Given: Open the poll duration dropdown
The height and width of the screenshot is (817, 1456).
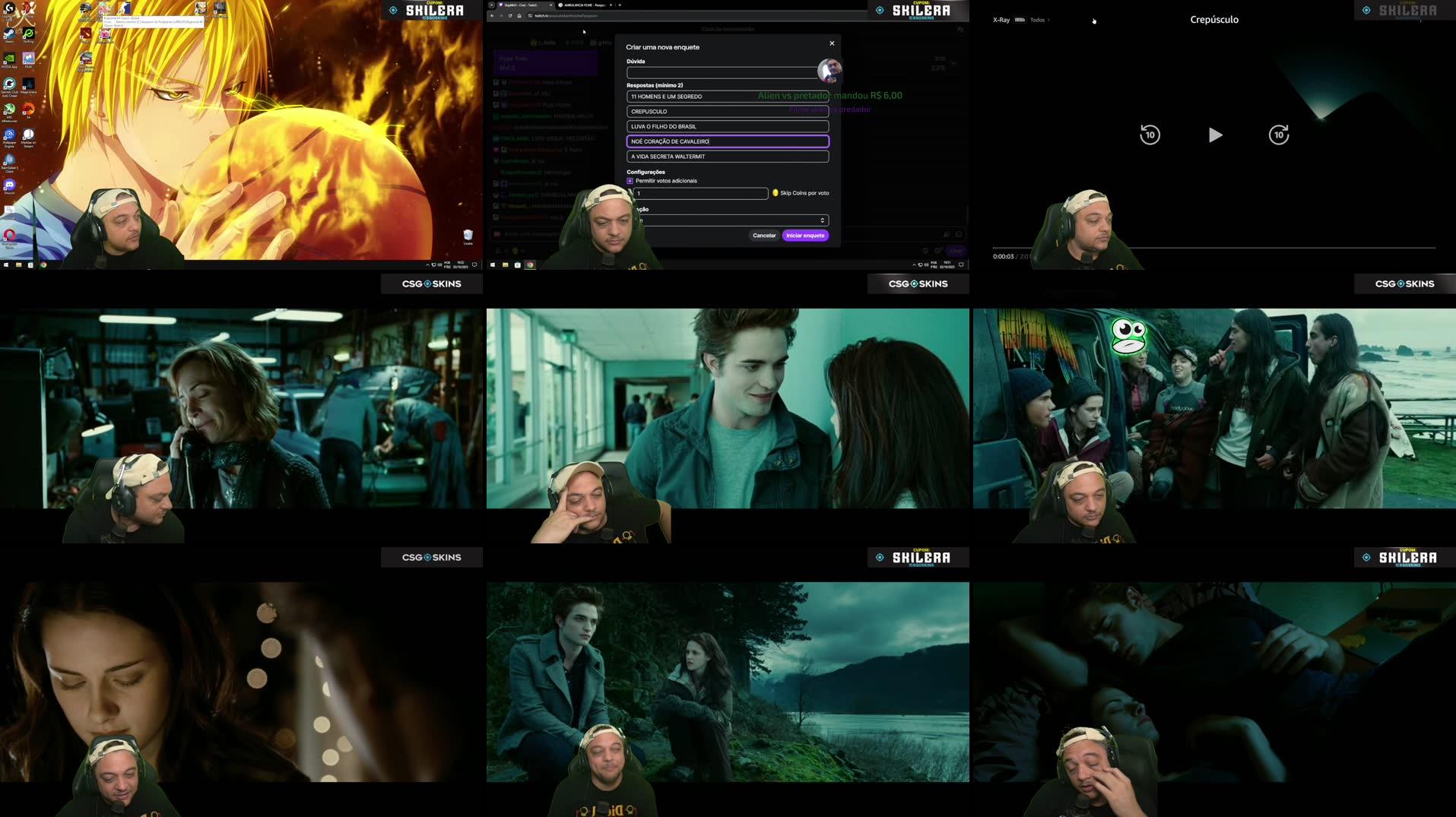Looking at the screenshot, I should pos(730,220).
